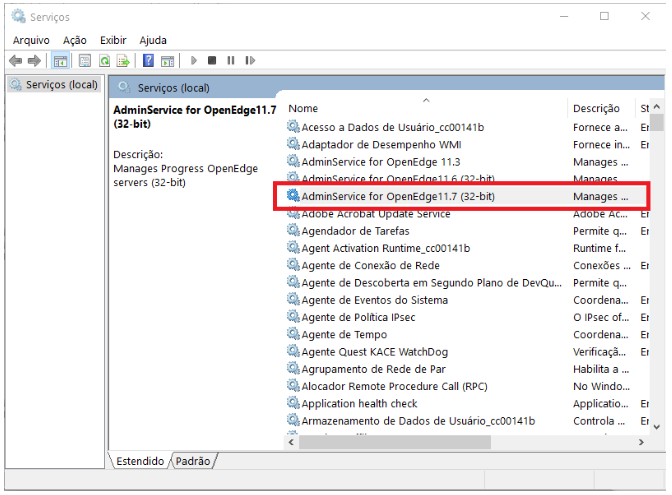Start the service with the play icon
The height and width of the screenshot is (495, 672).
pyautogui.click(x=194, y=61)
